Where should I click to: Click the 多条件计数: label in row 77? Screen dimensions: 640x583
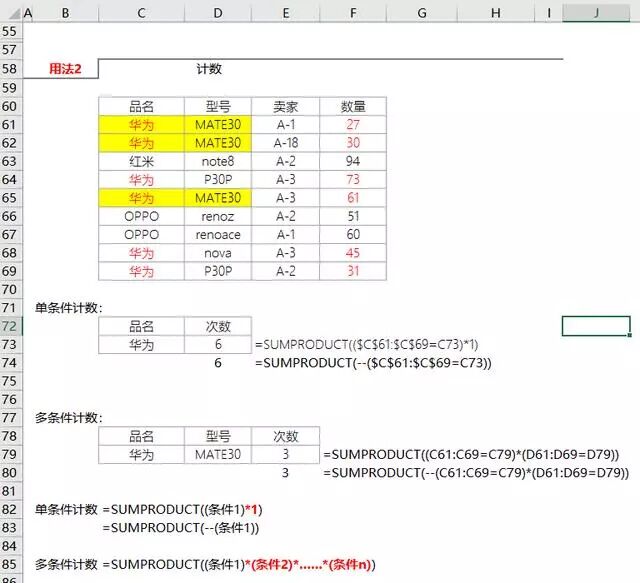pos(69,418)
